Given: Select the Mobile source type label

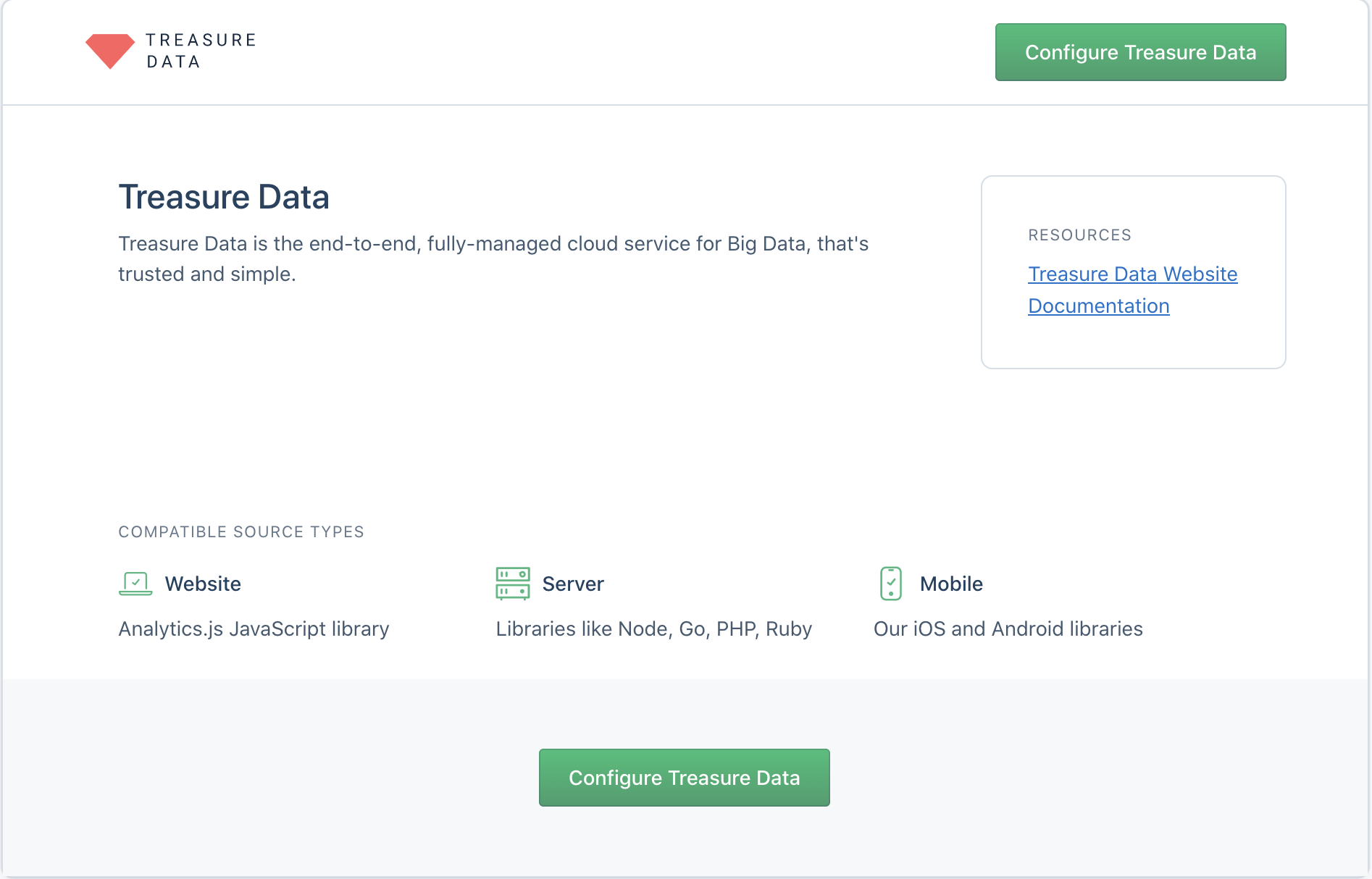Looking at the screenshot, I should click(950, 584).
